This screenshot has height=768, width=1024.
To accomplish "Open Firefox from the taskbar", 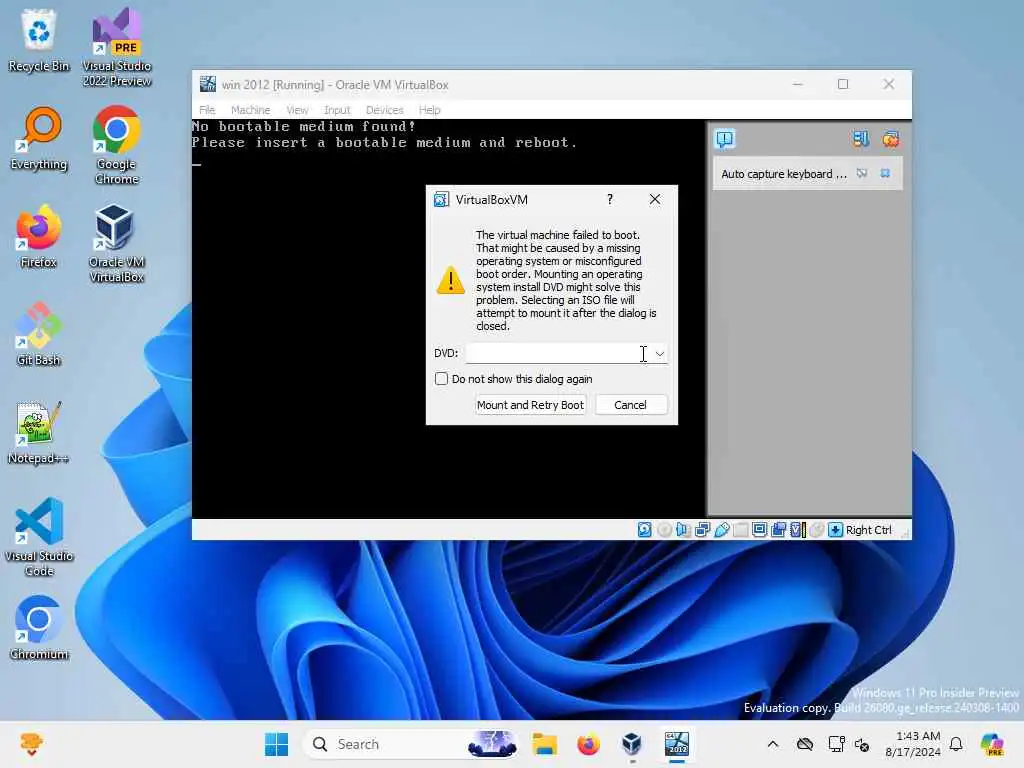I will pyautogui.click(x=588, y=744).
